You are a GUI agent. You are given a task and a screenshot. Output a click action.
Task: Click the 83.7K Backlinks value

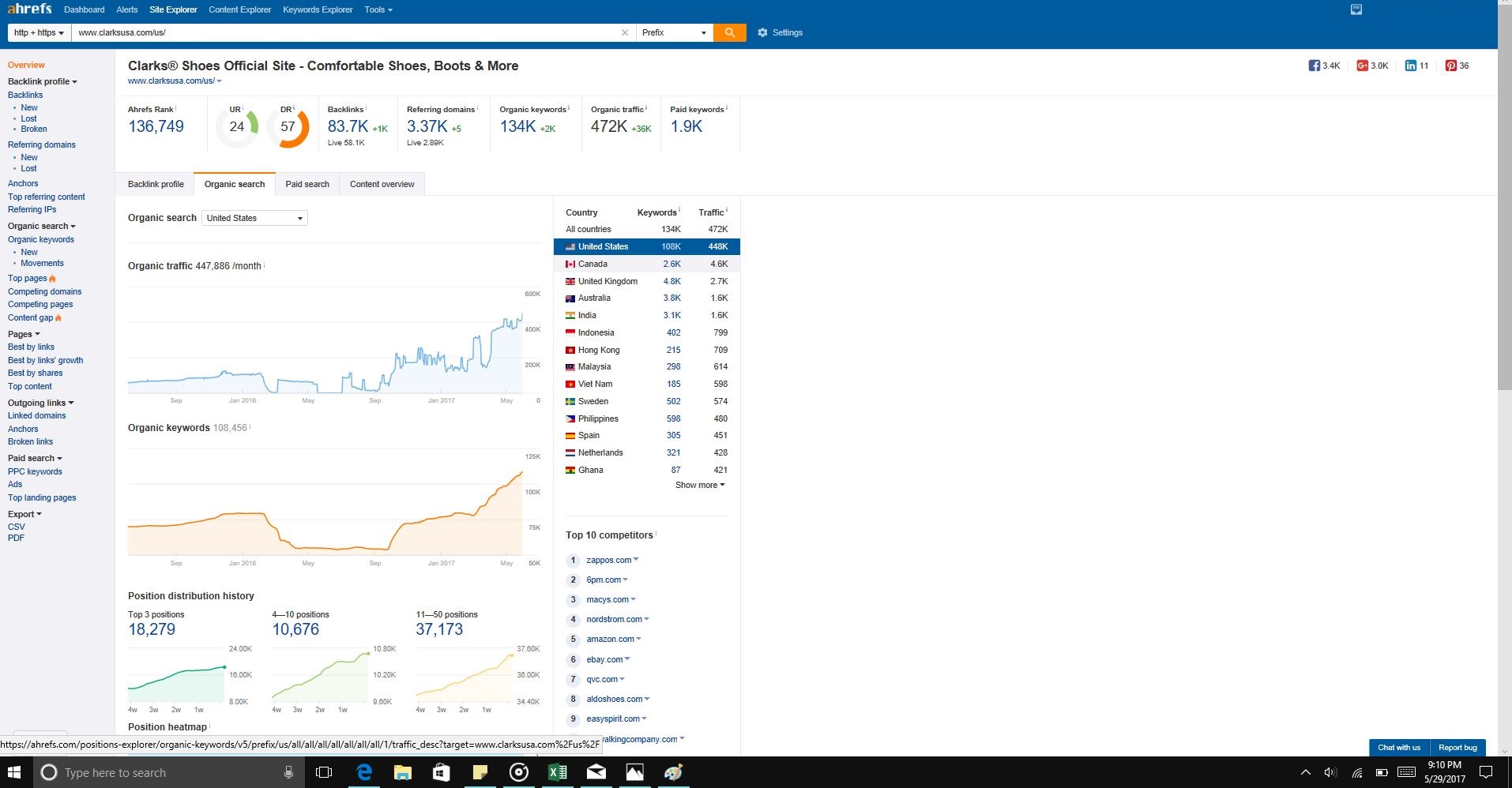coord(348,126)
